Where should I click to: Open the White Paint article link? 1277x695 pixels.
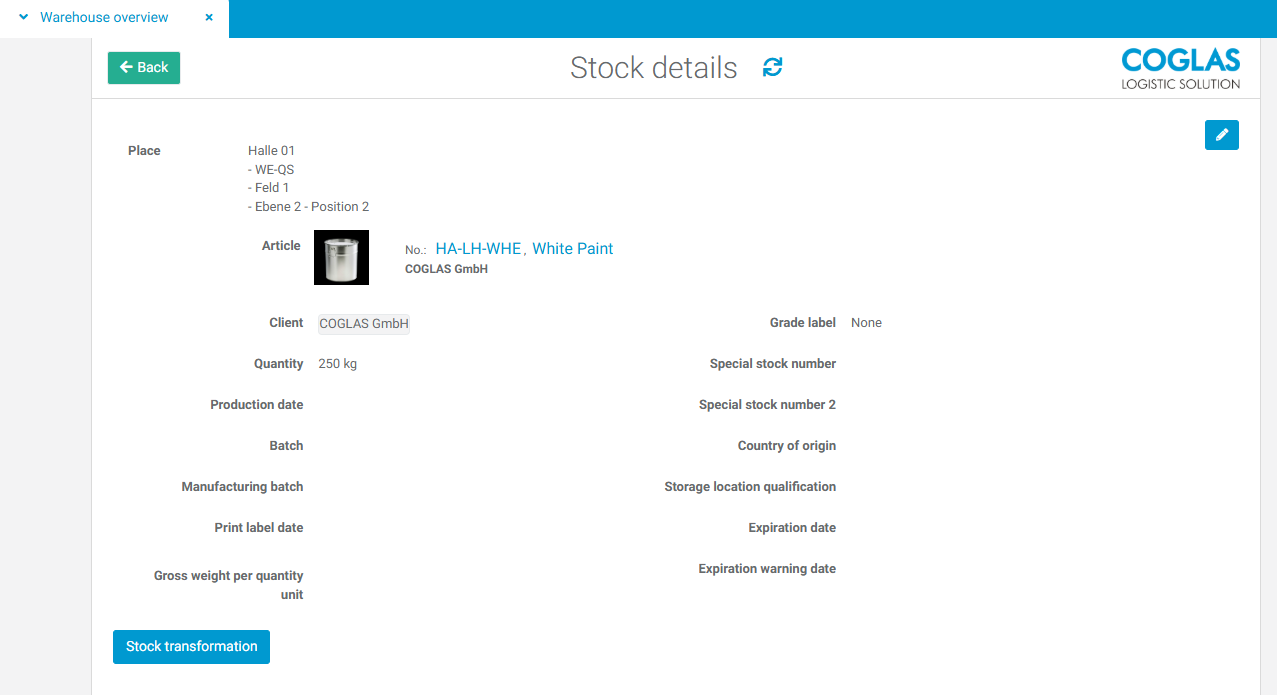tap(572, 248)
